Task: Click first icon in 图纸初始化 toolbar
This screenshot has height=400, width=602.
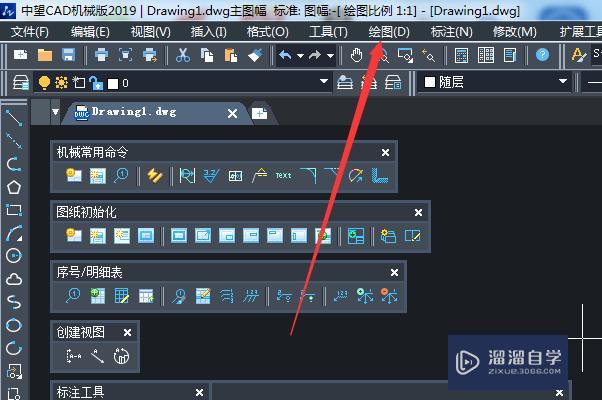Action: (x=73, y=236)
